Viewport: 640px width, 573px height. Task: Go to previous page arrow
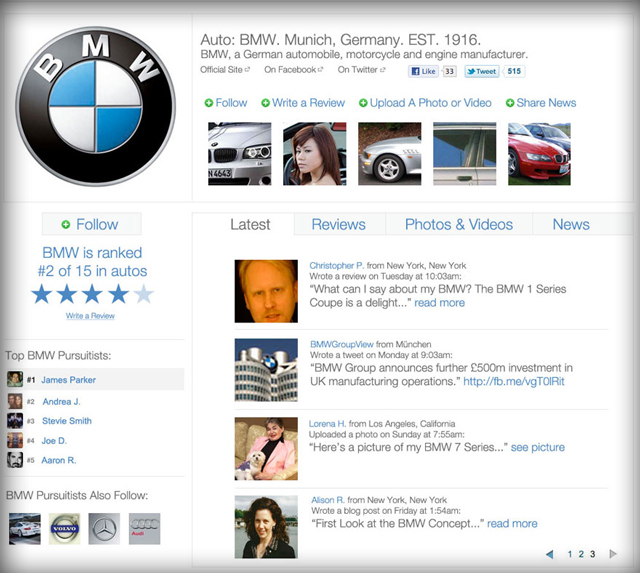550,554
